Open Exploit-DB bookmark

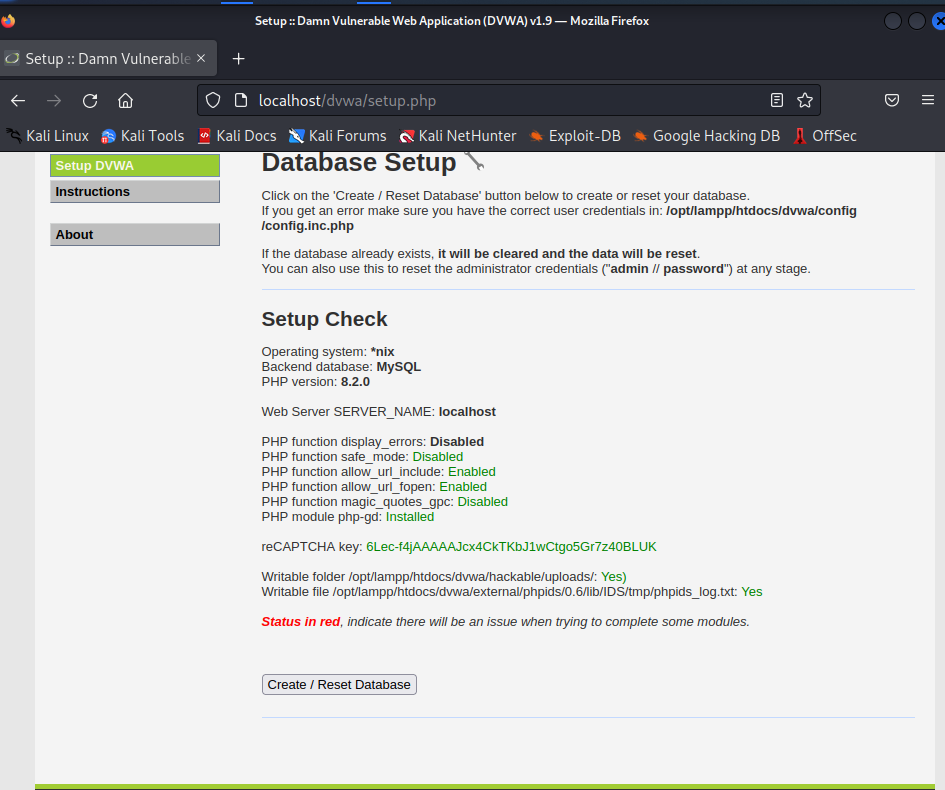tap(575, 136)
